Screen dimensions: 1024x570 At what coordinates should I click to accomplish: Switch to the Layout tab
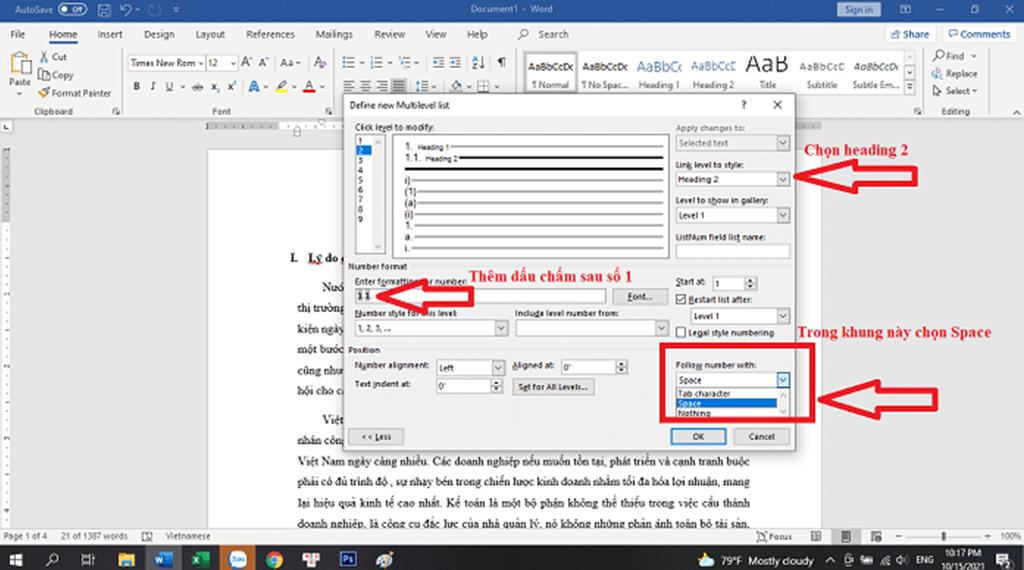[210, 35]
